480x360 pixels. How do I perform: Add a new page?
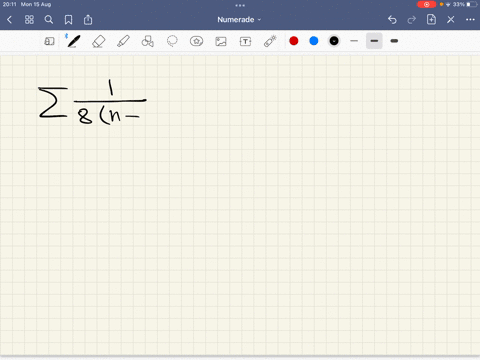[x=431, y=19]
